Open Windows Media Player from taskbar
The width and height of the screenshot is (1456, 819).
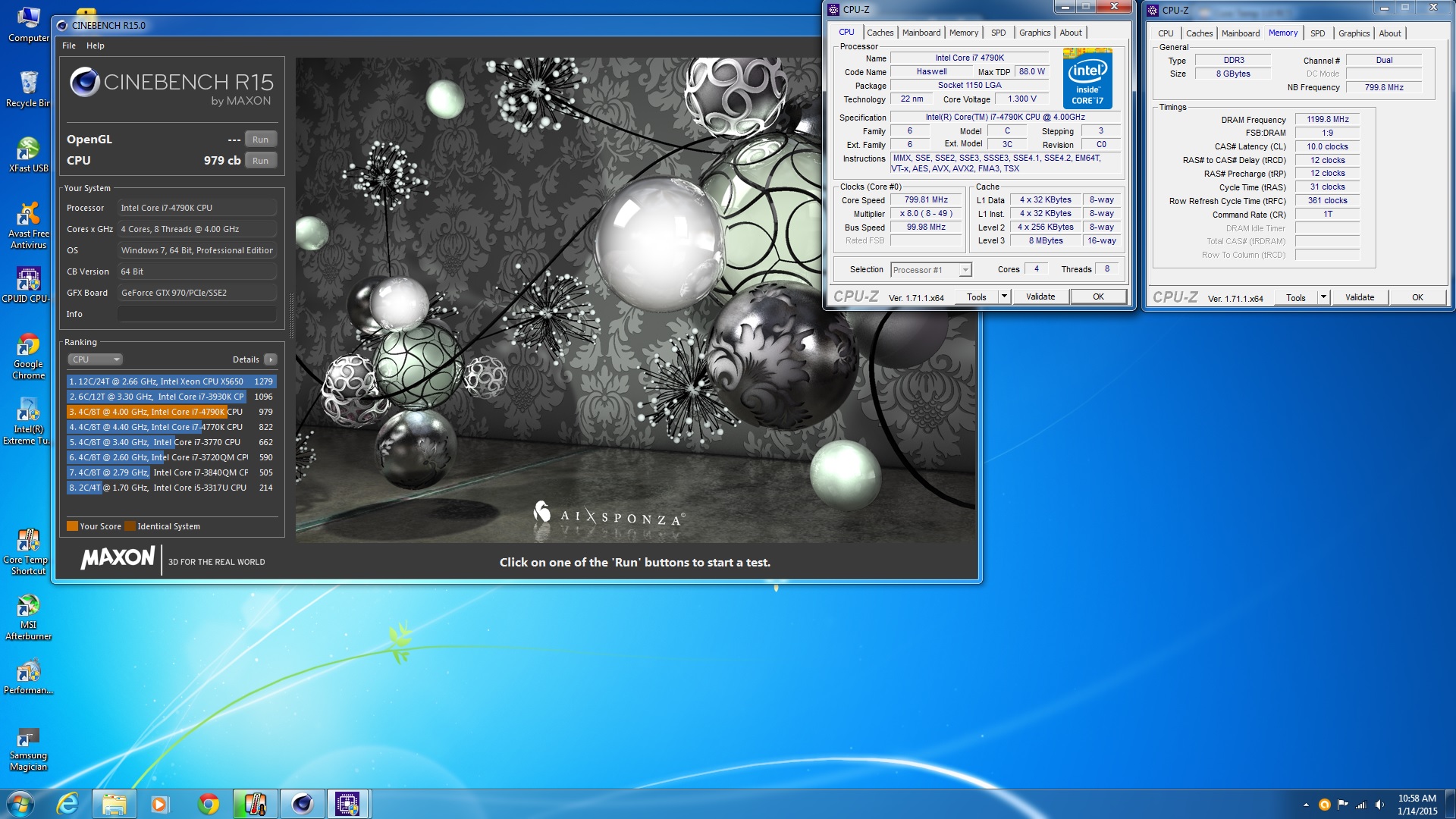159,804
